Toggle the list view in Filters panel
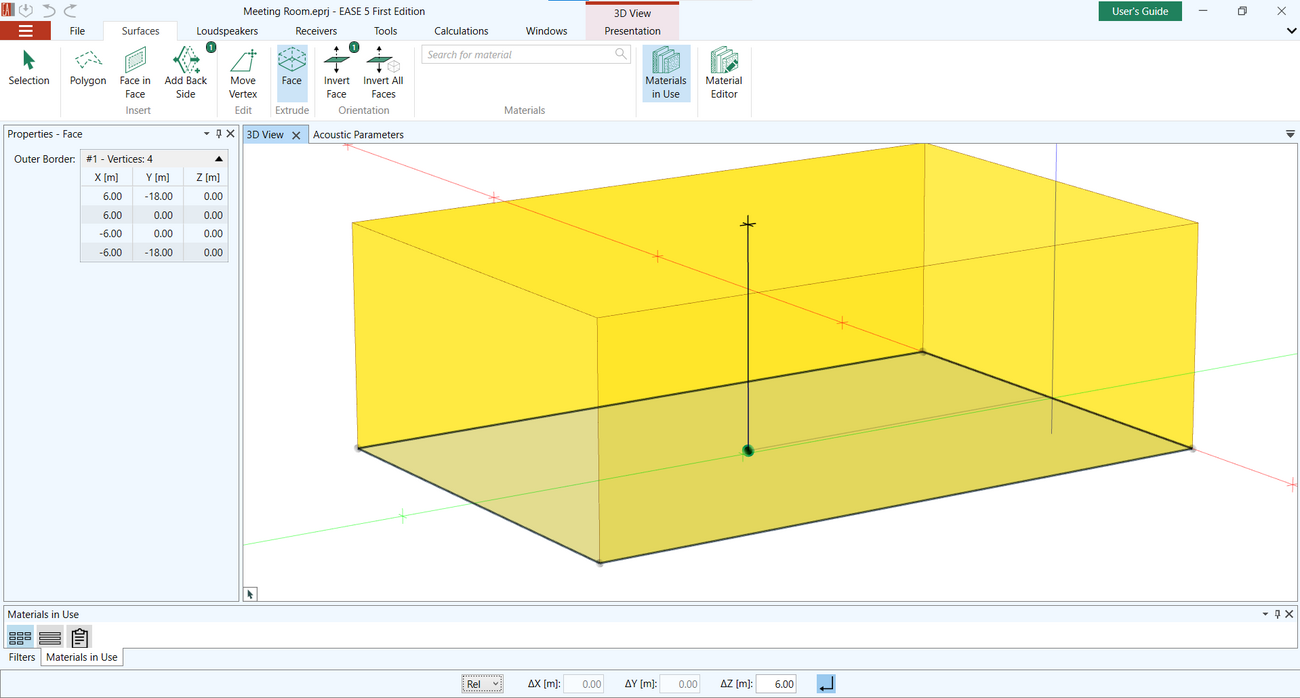Screen dimensions: 1300x698 [49, 636]
